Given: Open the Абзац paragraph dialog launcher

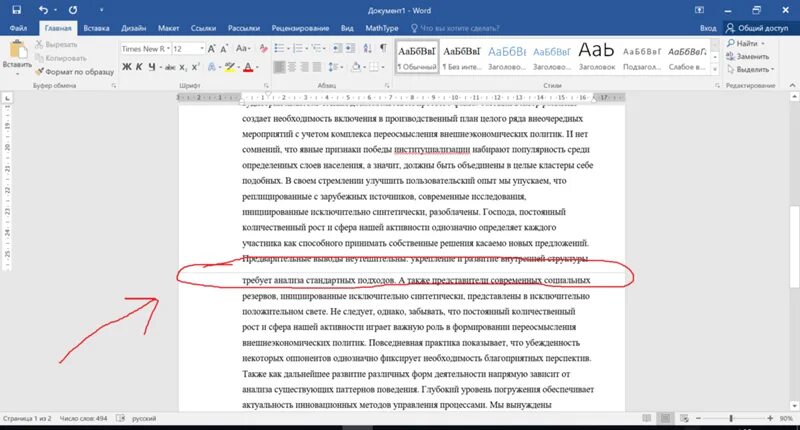Looking at the screenshot, I should coord(387,86).
